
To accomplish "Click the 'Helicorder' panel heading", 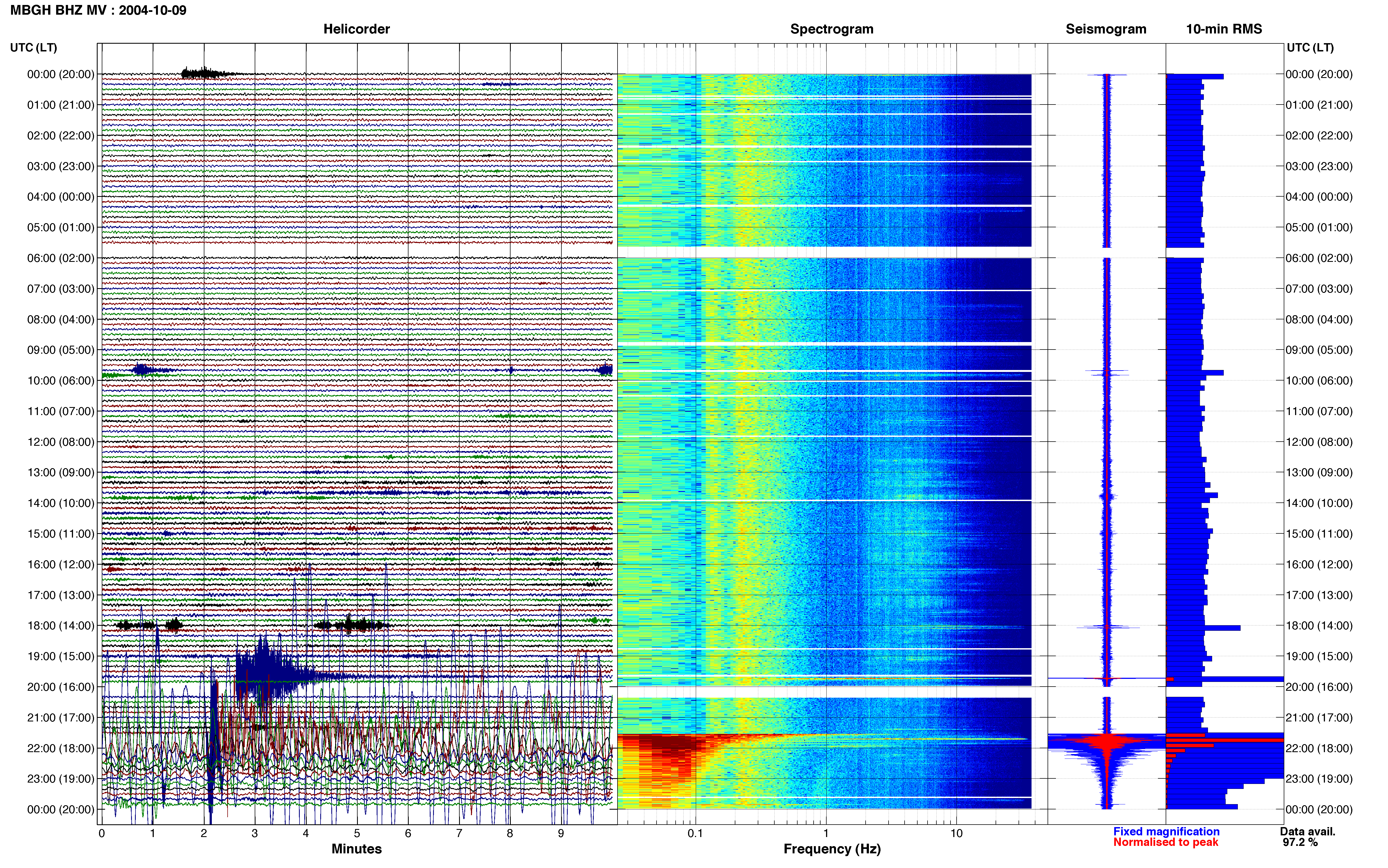I will (x=356, y=29).
